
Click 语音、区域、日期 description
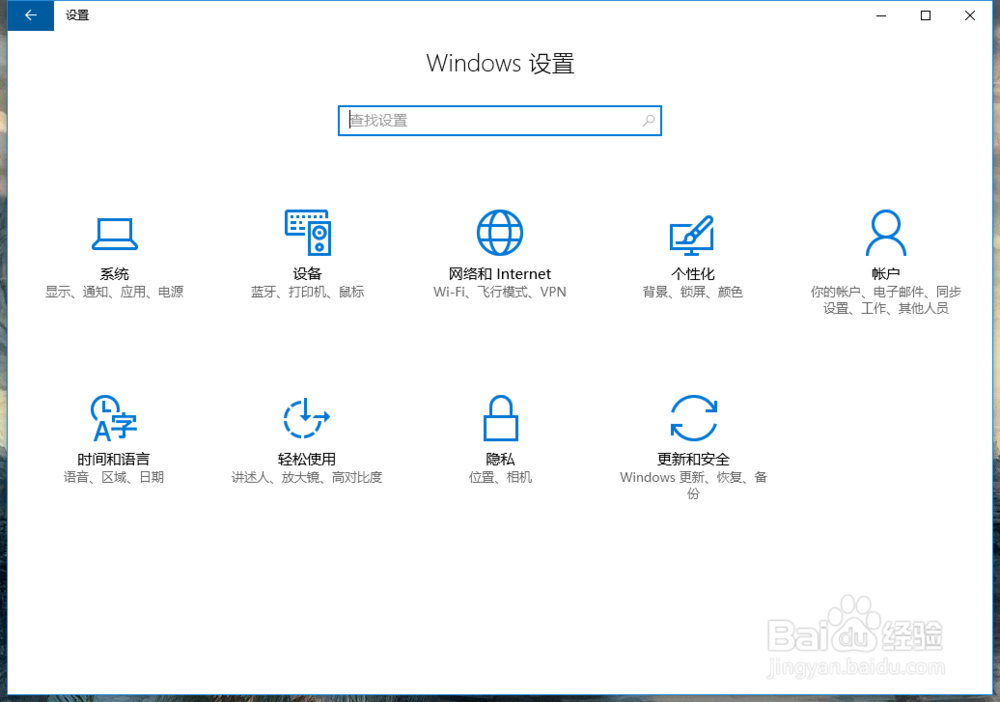click(114, 477)
